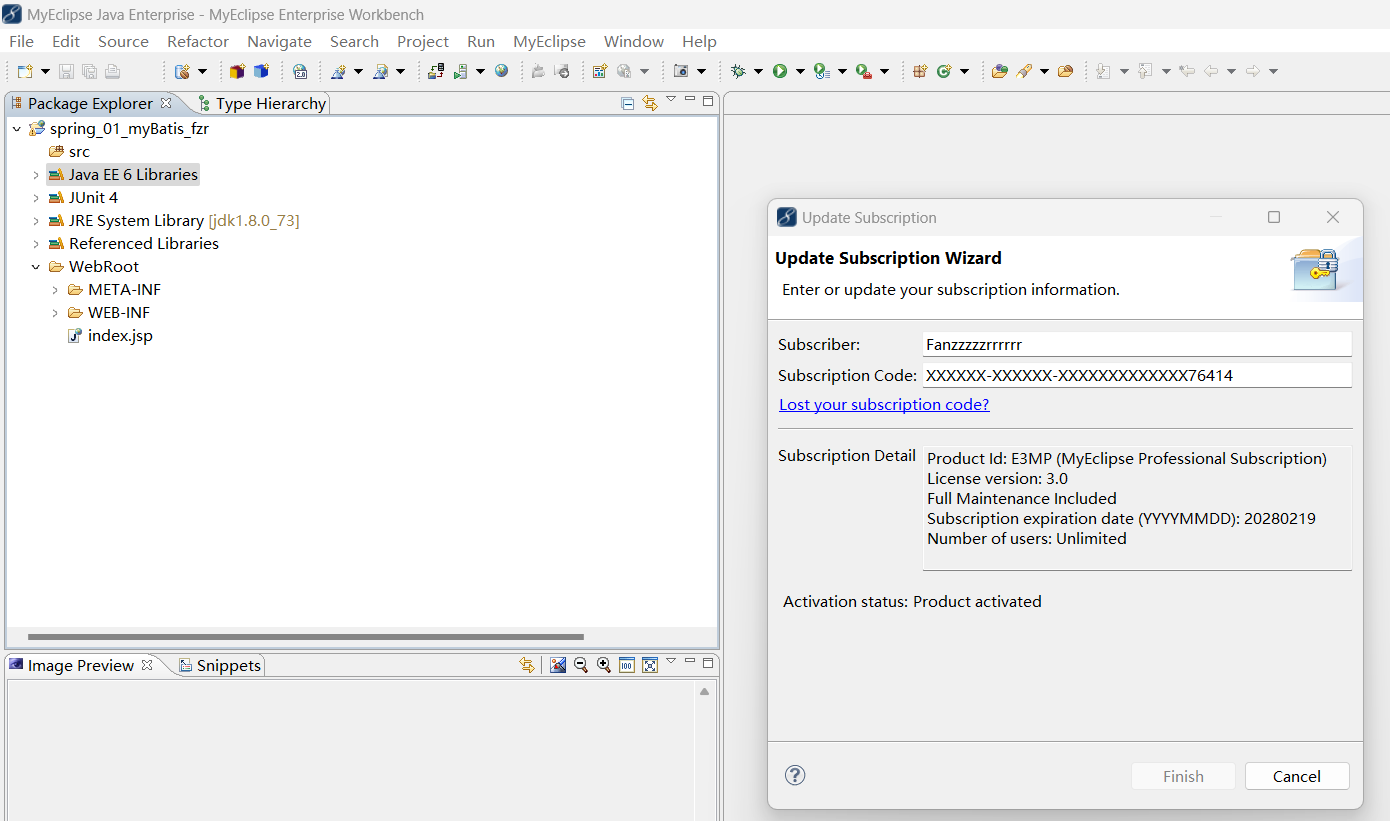Click the yellow purple cube toolbar icon
Screen dimensions: 1390x821
coord(237,71)
